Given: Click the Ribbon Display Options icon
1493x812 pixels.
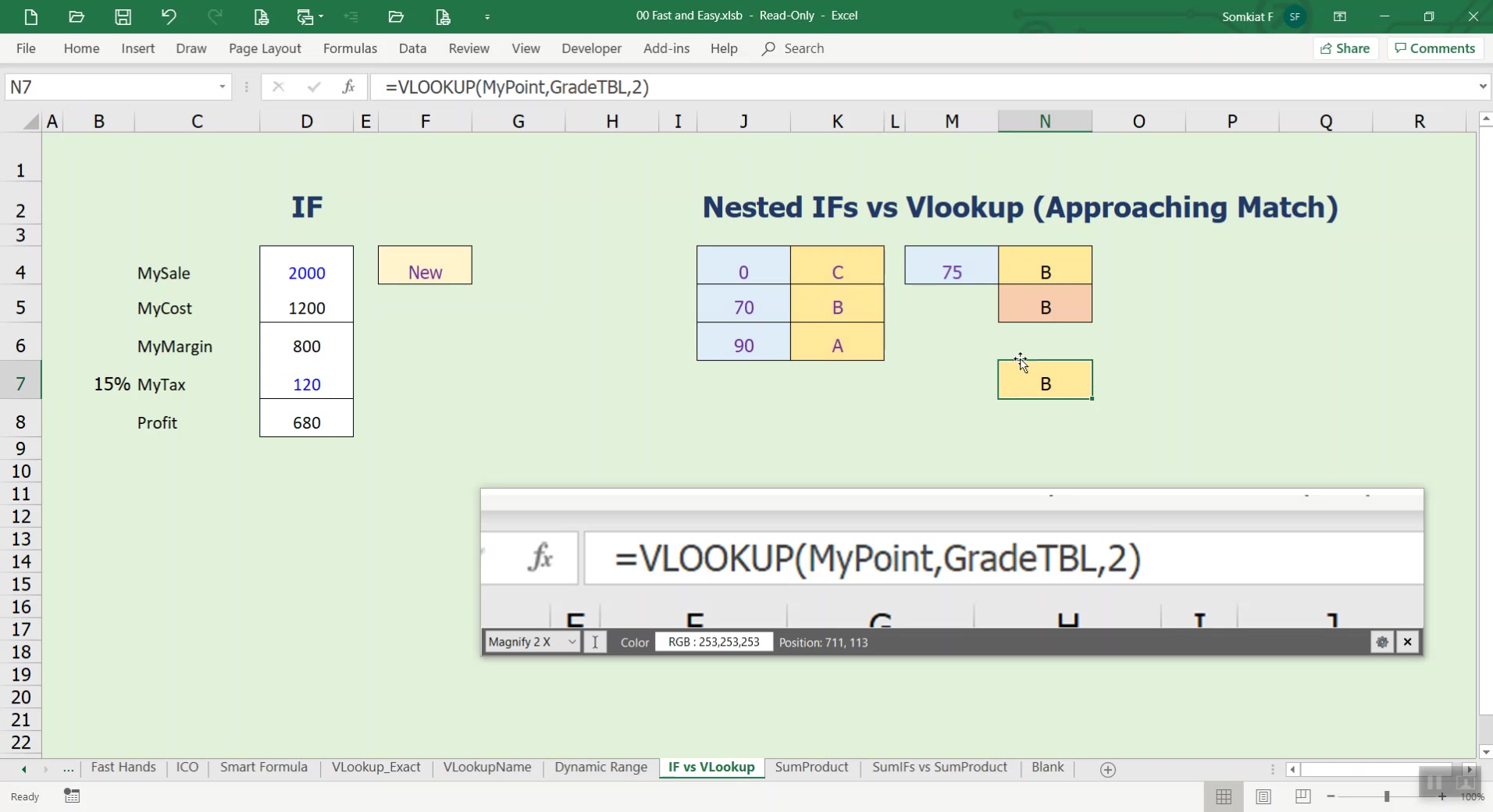Looking at the screenshot, I should tap(1339, 16).
